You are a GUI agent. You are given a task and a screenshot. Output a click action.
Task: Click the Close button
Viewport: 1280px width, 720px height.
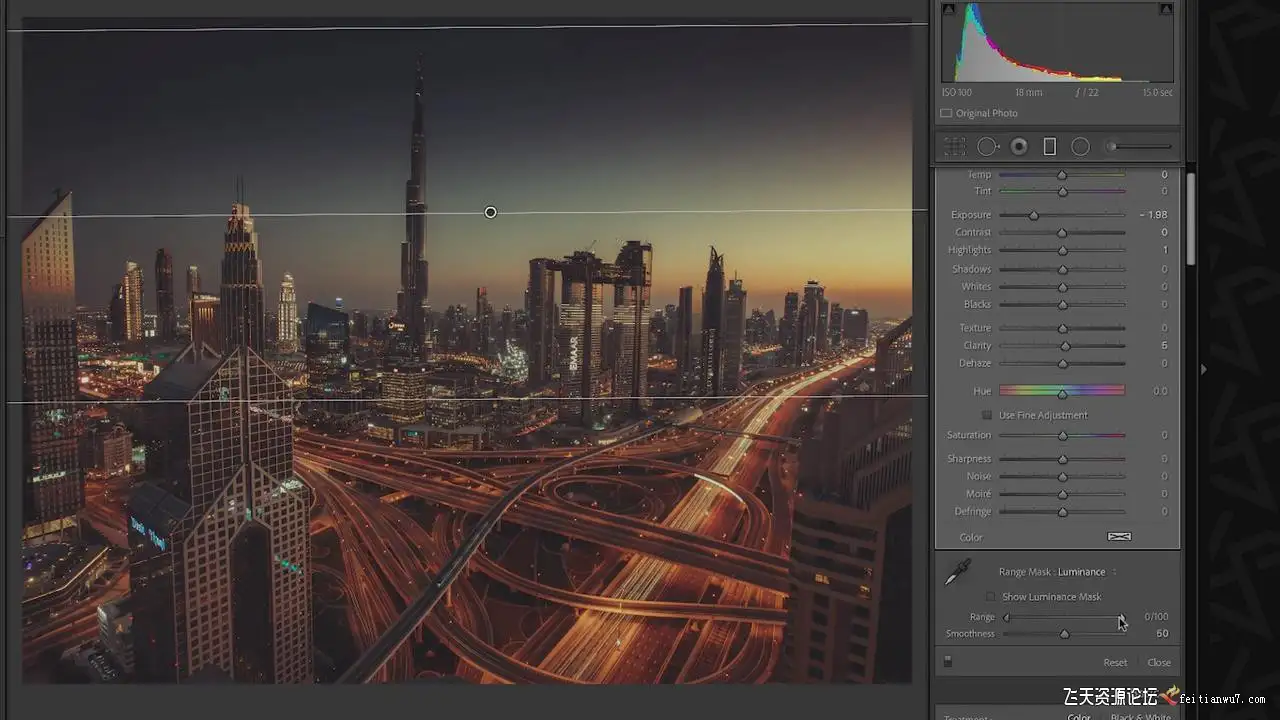point(1159,662)
